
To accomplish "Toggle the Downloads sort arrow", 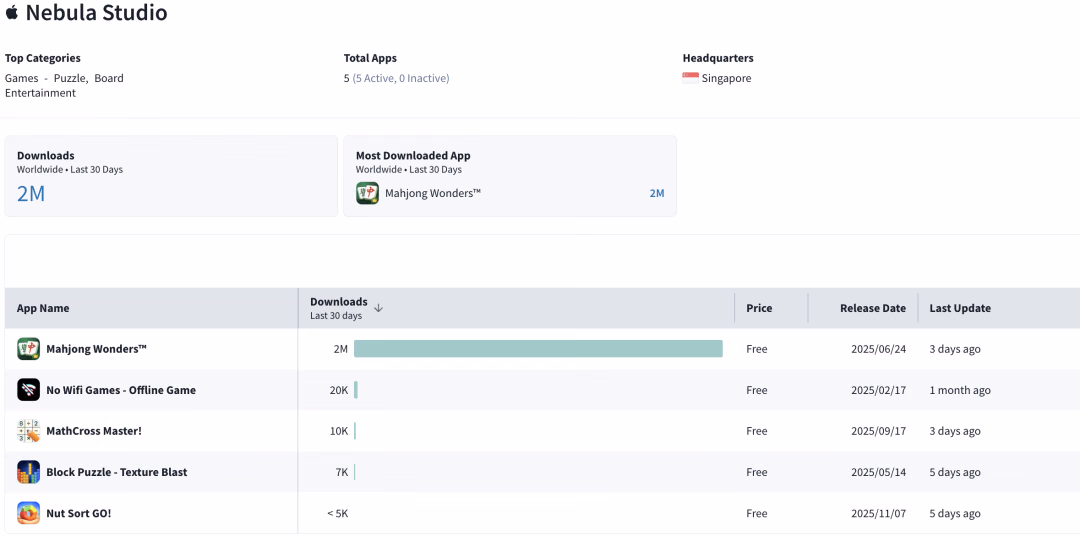I will pos(378,308).
